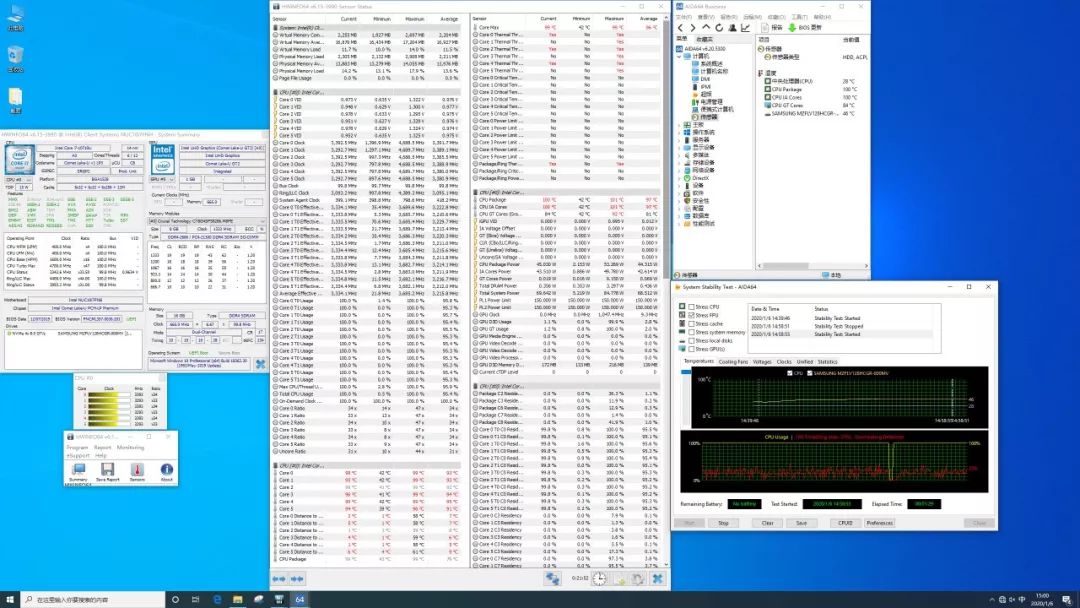Open the Monitoring menu in HWiNFO
1080x608 pixels.
tap(130, 448)
